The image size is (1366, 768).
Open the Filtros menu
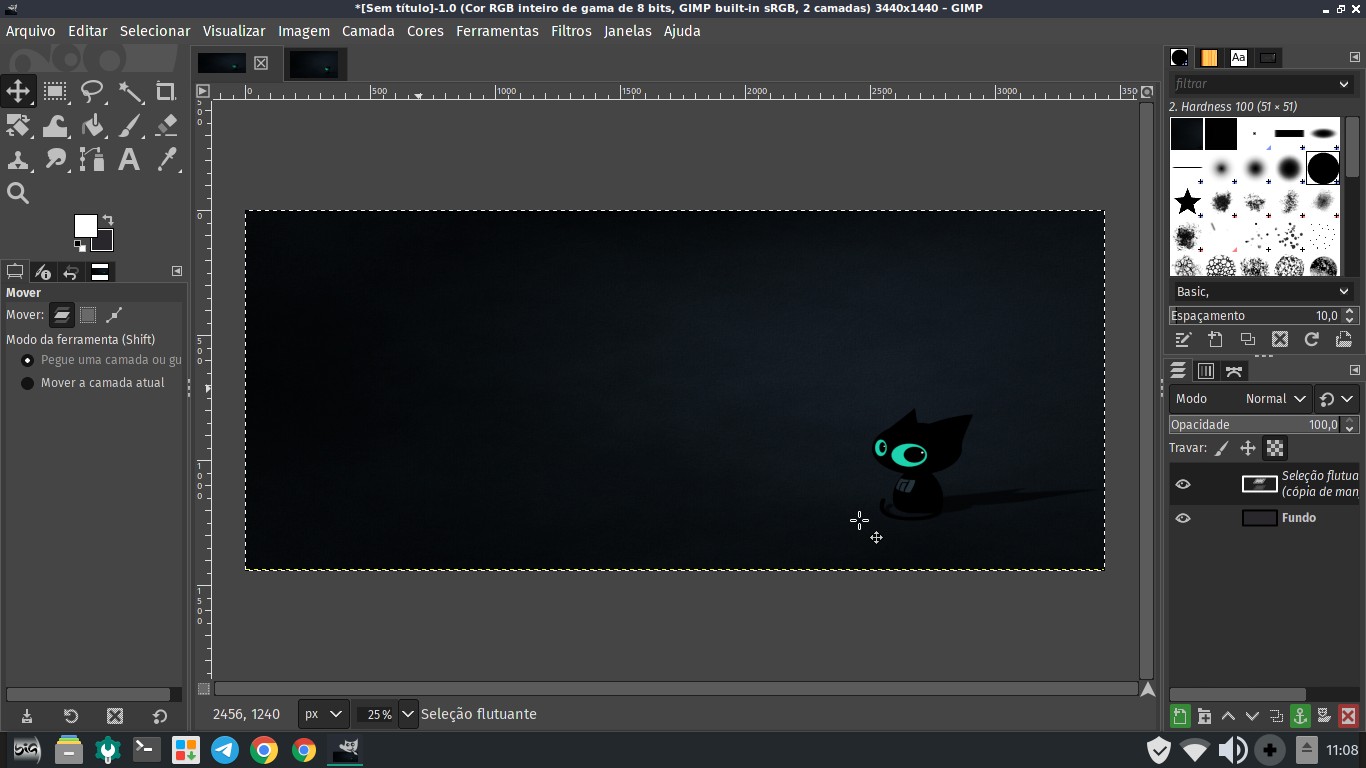click(571, 31)
